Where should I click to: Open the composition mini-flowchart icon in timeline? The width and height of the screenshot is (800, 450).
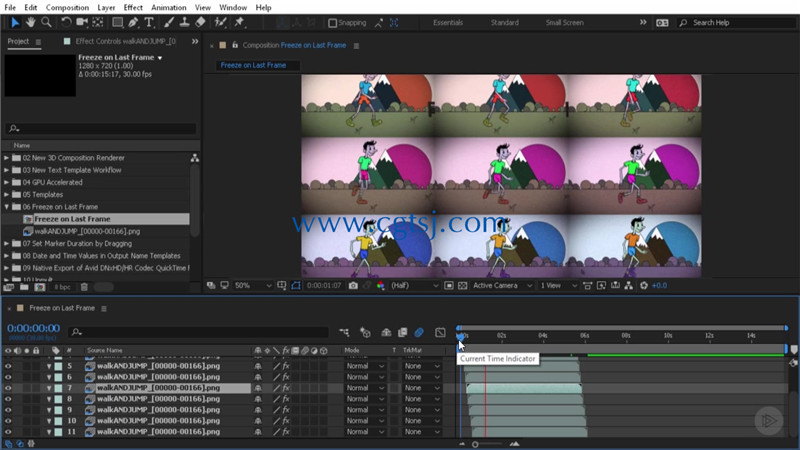pyautogui.click(x=344, y=333)
